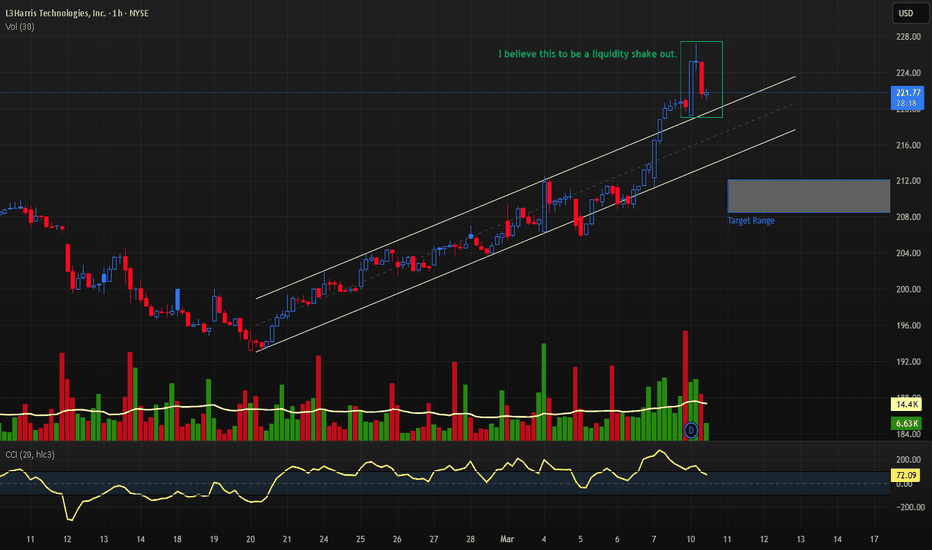Select the Vol (30) indicator label
The height and width of the screenshot is (550, 932).
pyautogui.click(x=20, y=27)
